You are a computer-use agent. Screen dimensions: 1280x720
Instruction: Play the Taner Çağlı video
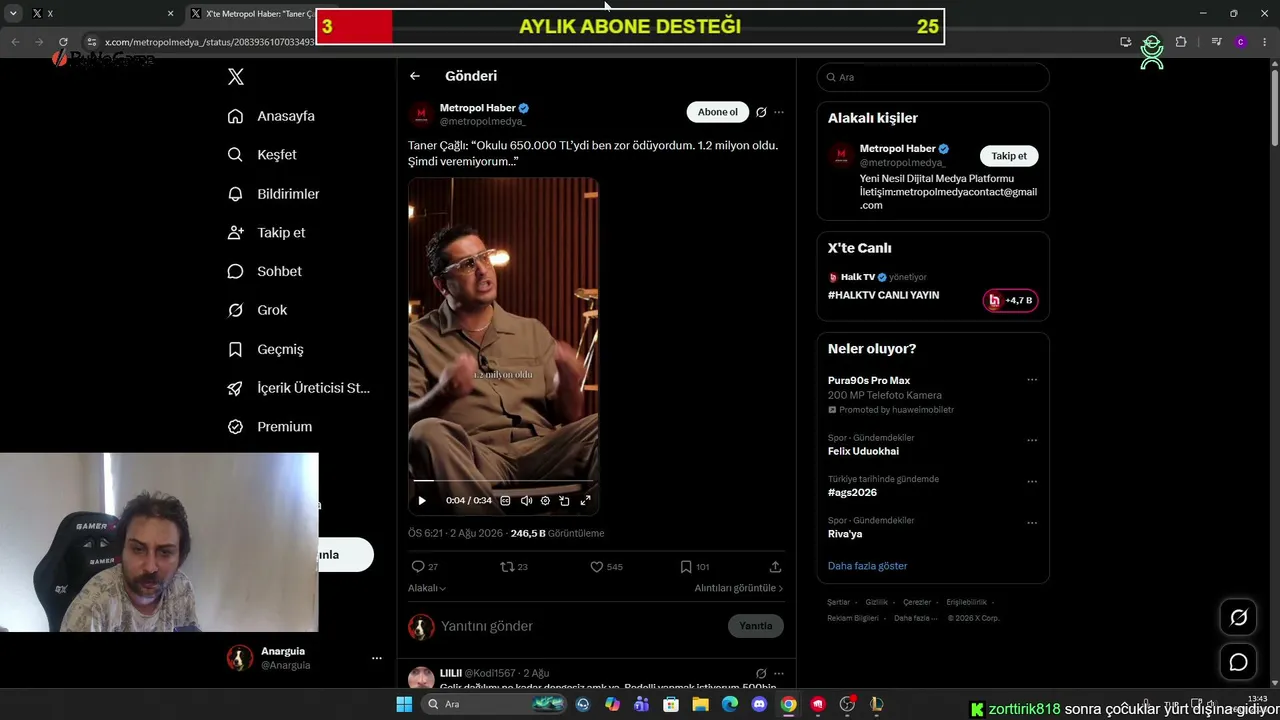422,501
